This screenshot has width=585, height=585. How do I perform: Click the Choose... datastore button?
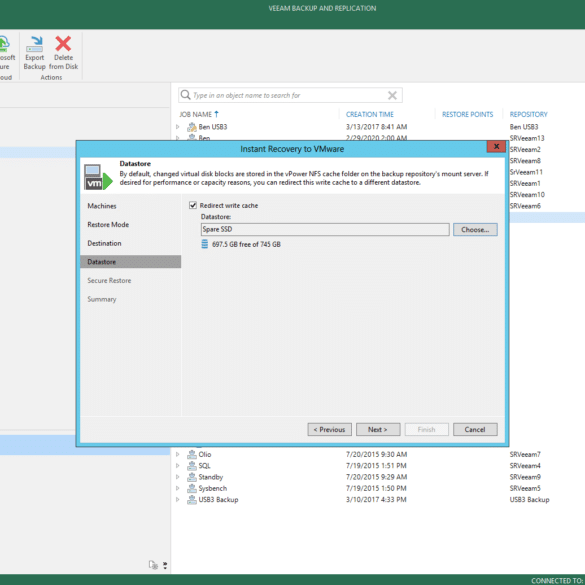click(x=475, y=229)
